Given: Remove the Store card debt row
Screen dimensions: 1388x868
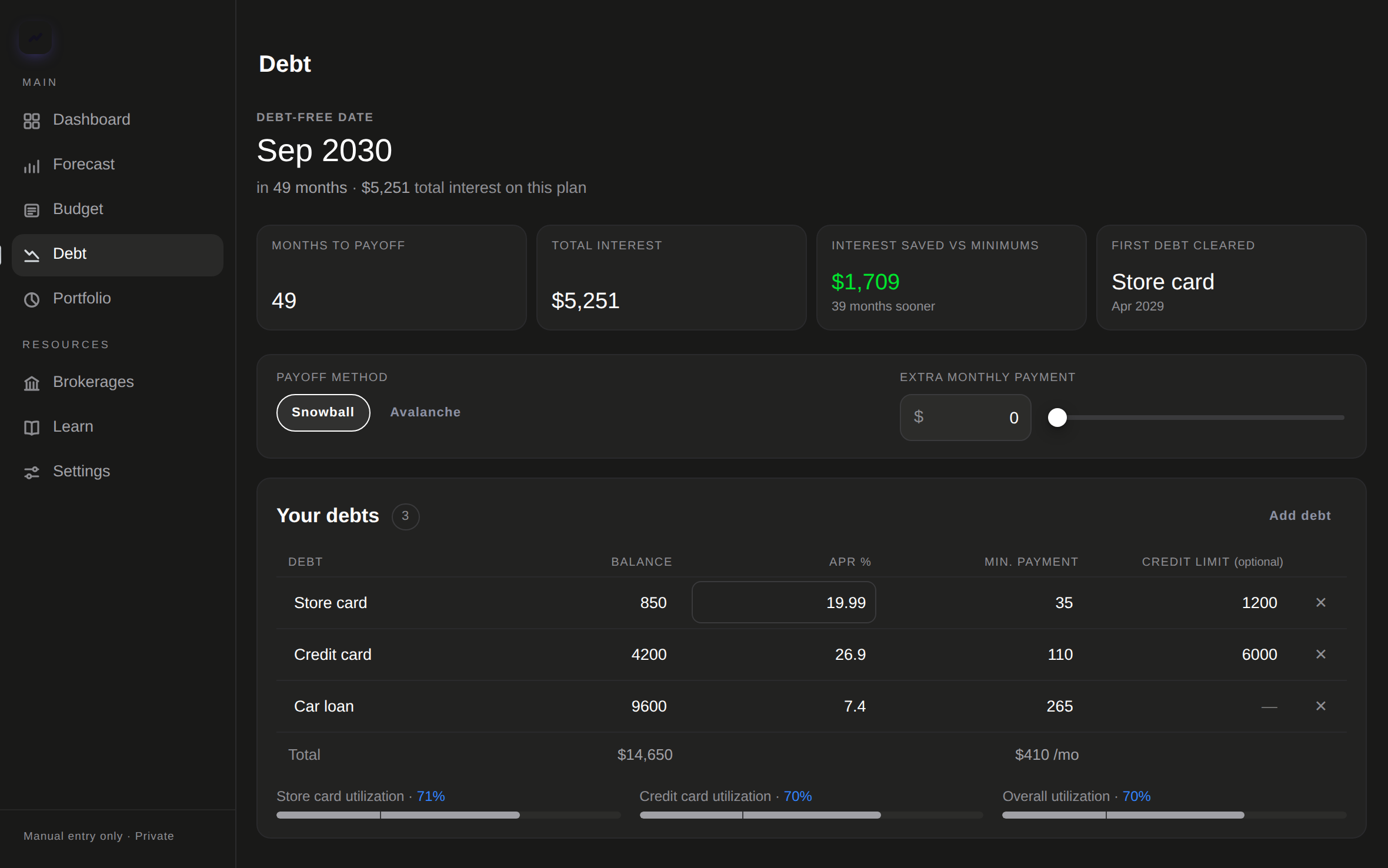Looking at the screenshot, I should (1321, 603).
